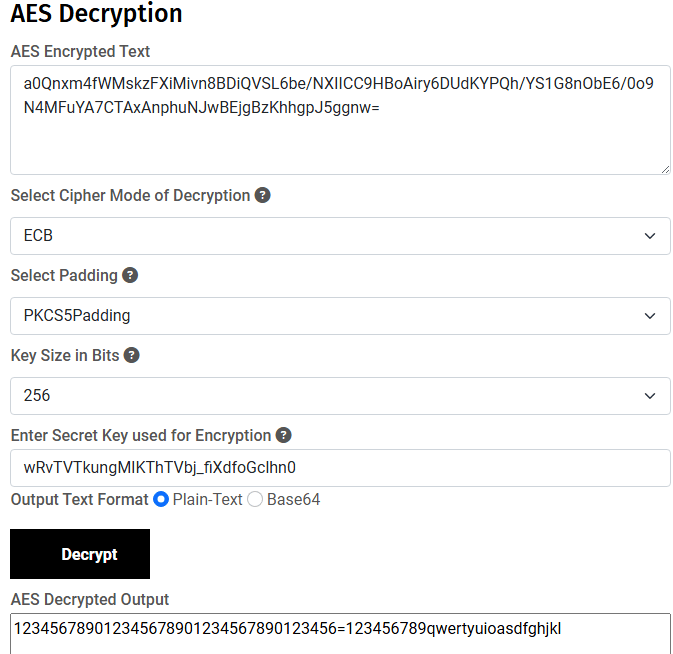Focus the AES Encrypted Text area
673x654 pixels.
pyautogui.click(x=340, y=120)
